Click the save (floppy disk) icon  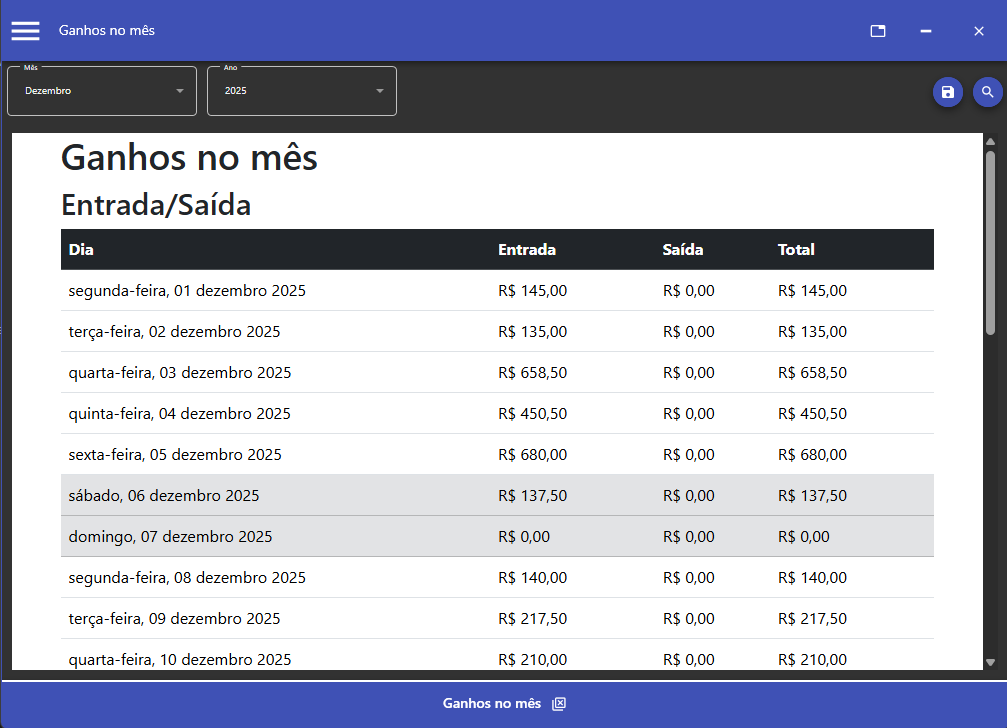(x=947, y=92)
